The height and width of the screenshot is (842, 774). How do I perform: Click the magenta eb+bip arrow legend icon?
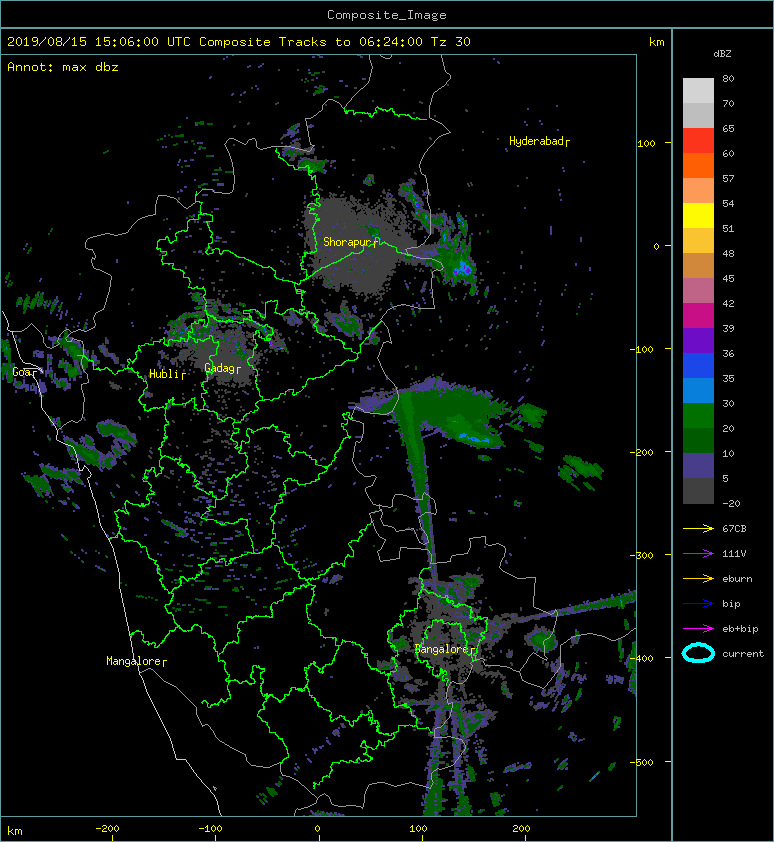pyautogui.click(x=698, y=628)
